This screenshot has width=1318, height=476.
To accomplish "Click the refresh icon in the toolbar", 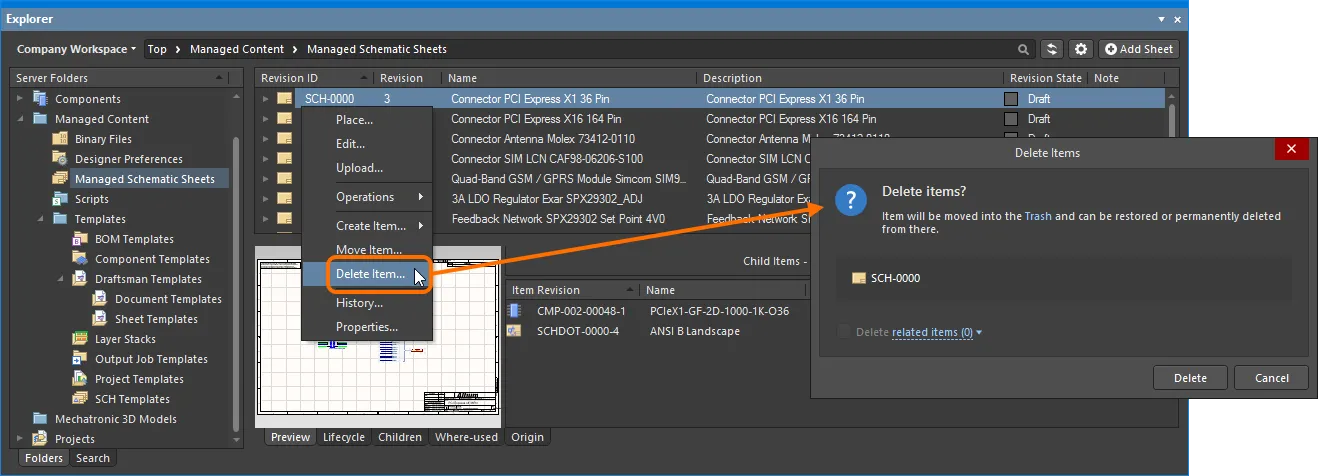I will point(1051,49).
